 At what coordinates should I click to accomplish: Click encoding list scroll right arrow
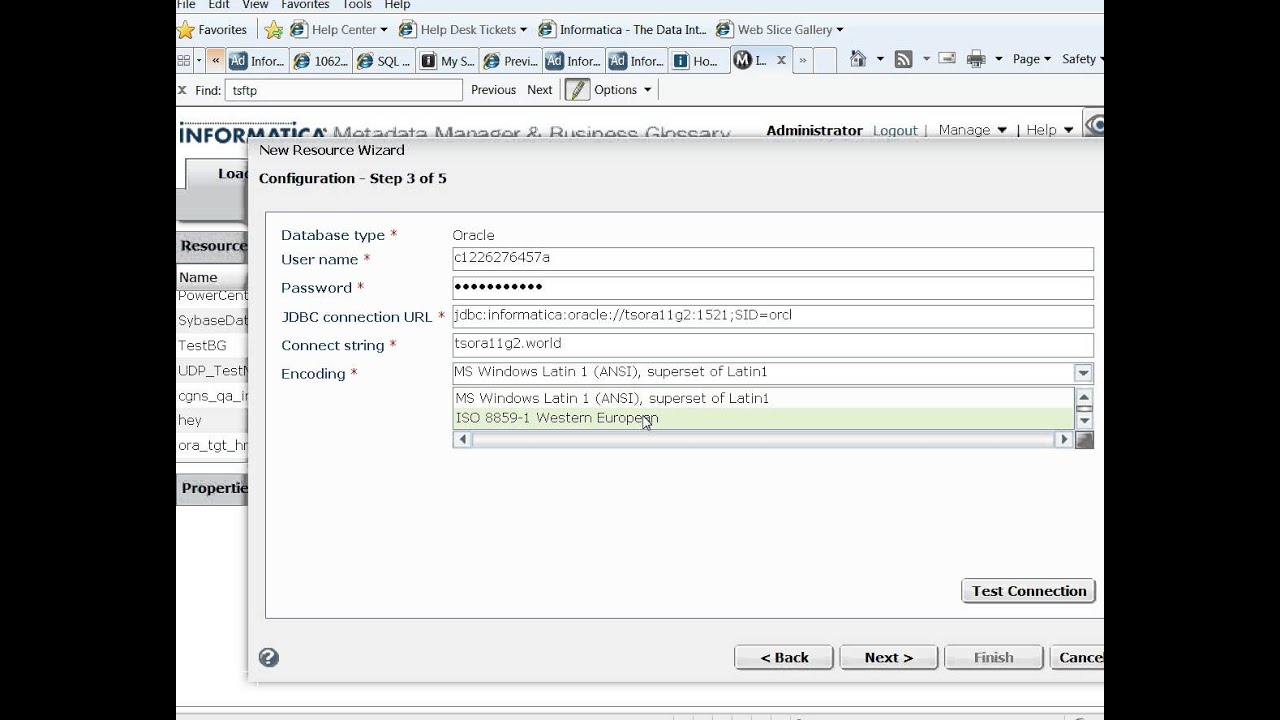[x=1064, y=439]
